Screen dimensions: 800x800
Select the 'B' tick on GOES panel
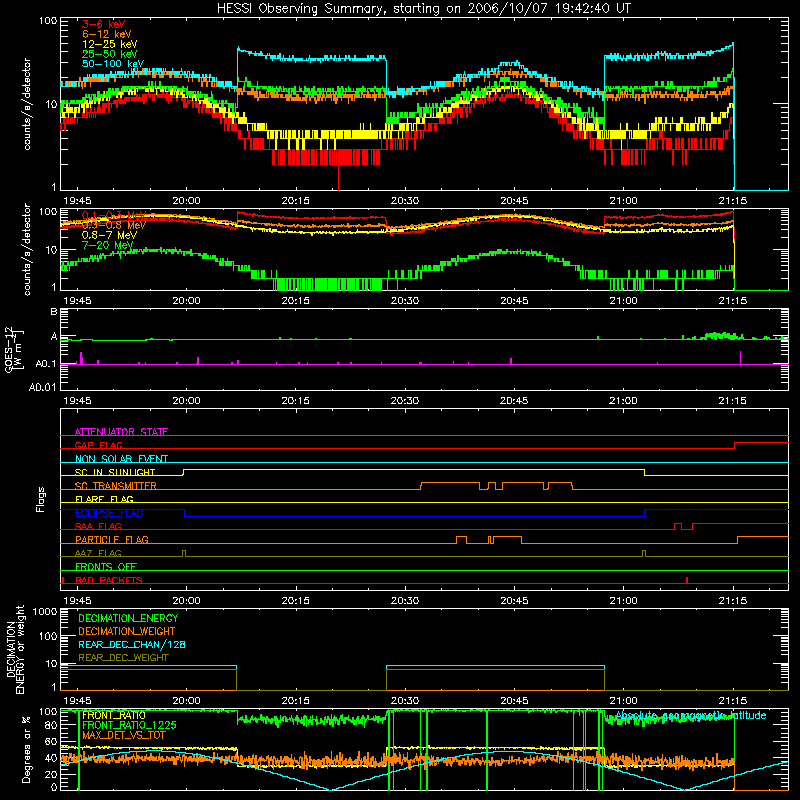54,312
